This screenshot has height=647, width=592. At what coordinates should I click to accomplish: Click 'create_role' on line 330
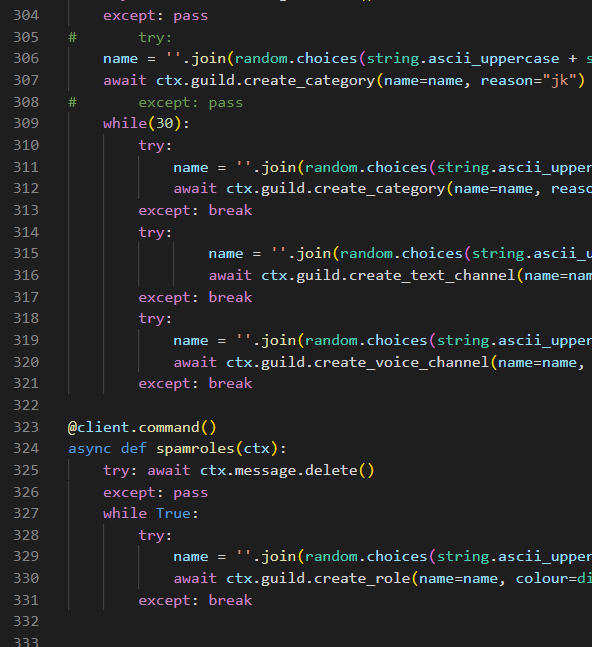[x=362, y=579]
